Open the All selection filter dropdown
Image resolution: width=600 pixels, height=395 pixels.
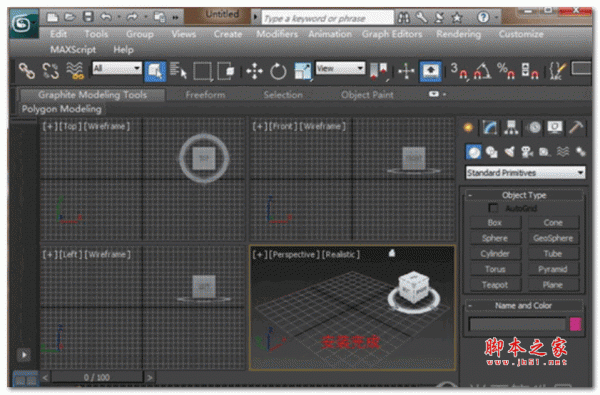117,69
